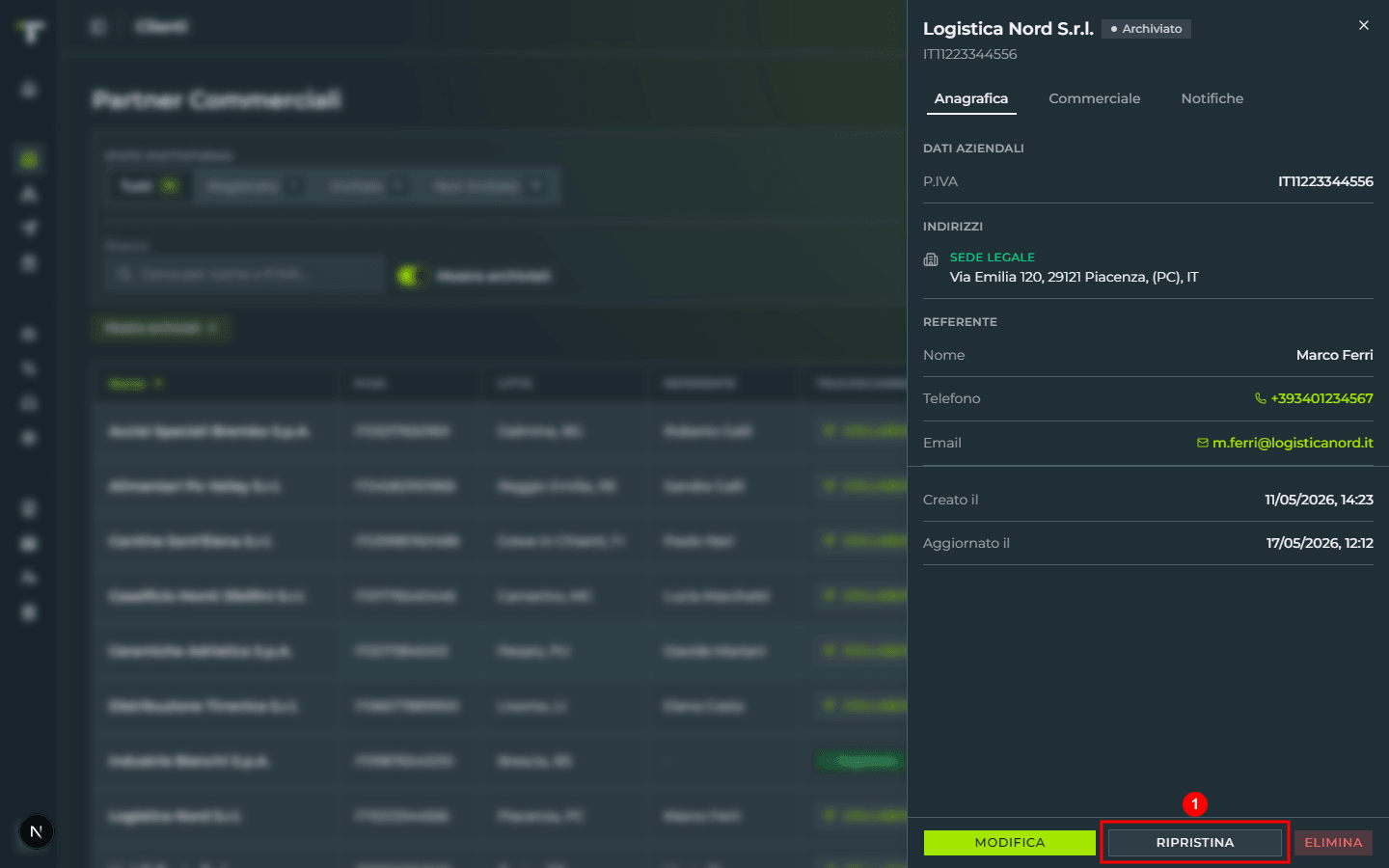The height and width of the screenshot is (868, 1389).
Task: Click the Telefono field label
Action: 951,398
